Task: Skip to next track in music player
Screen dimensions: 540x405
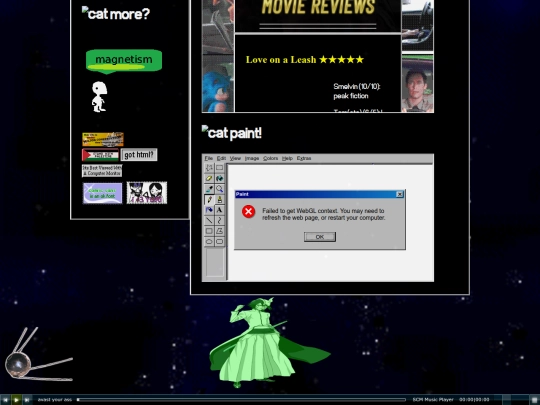Action: coord(27,399)
